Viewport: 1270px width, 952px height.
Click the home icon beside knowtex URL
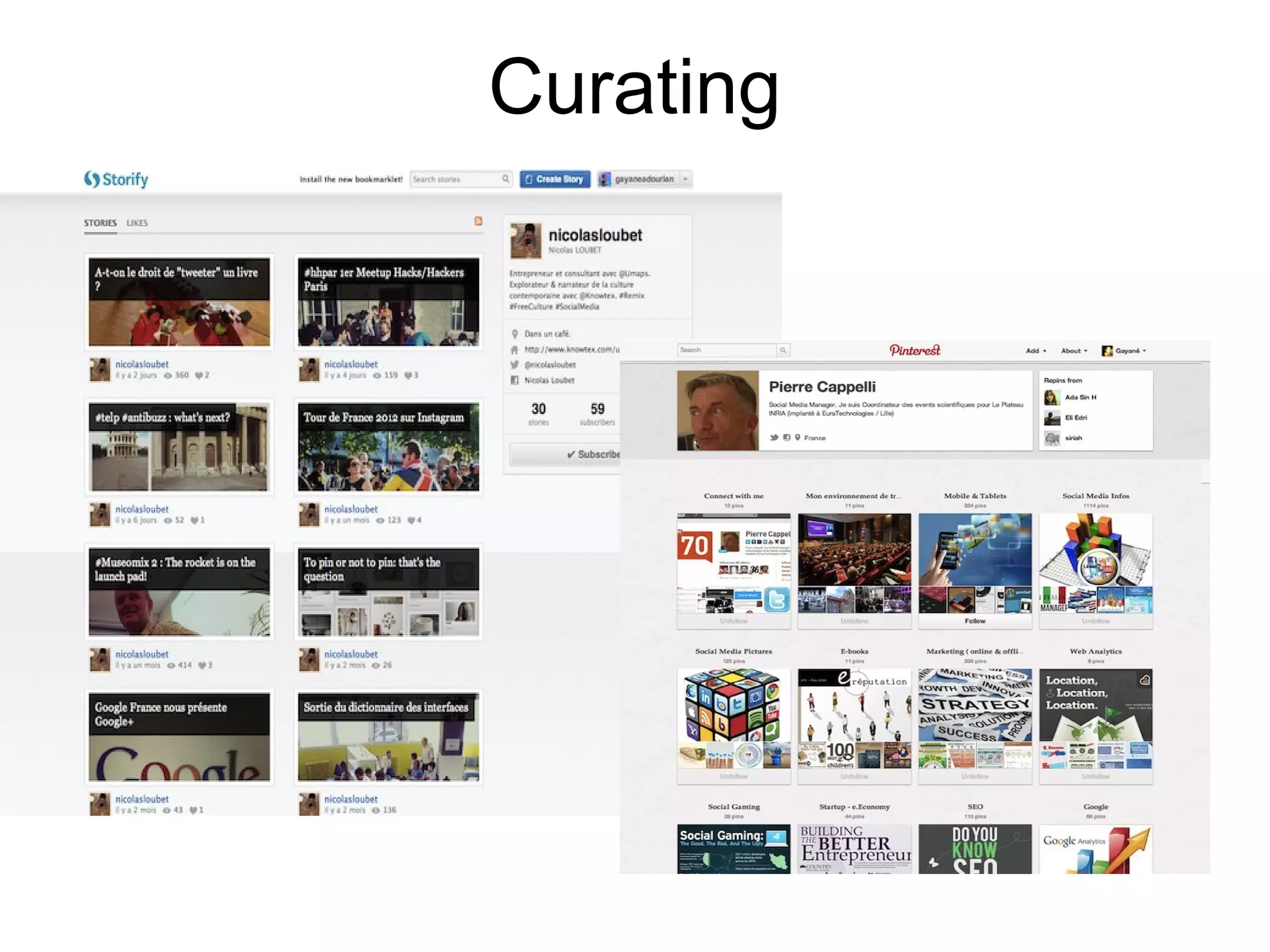[514, 350]
